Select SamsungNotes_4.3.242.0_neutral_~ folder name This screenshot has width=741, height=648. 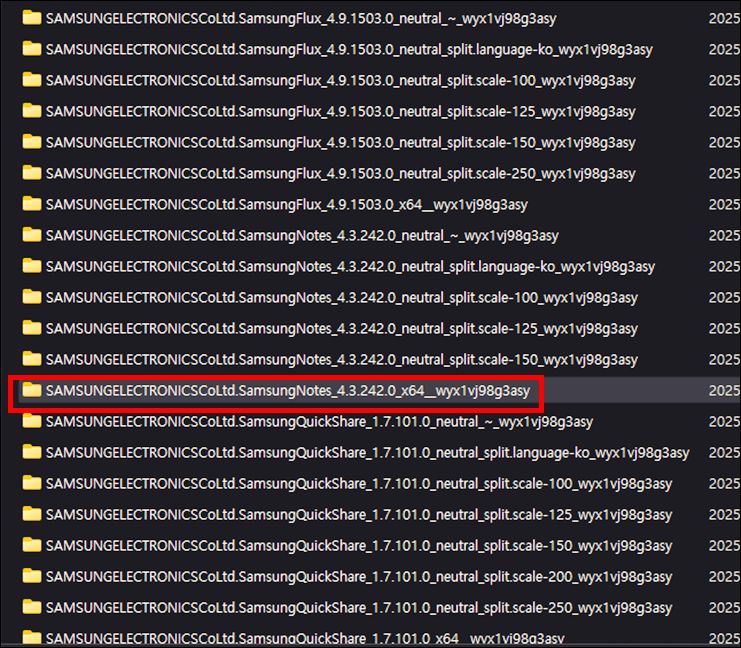click(302, 236)
